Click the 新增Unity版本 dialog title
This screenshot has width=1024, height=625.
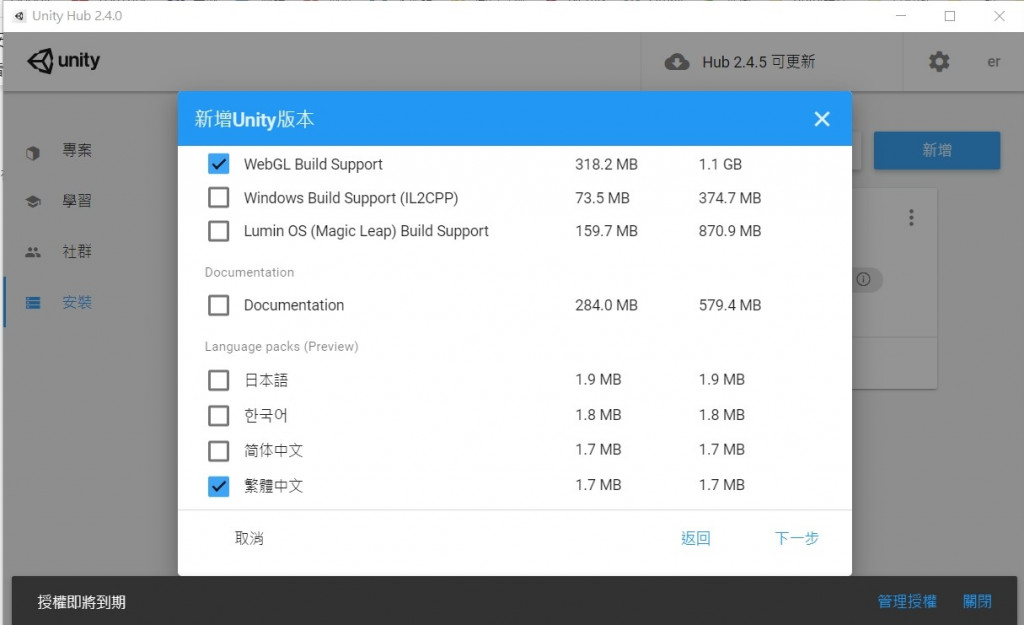coord(254,120)
